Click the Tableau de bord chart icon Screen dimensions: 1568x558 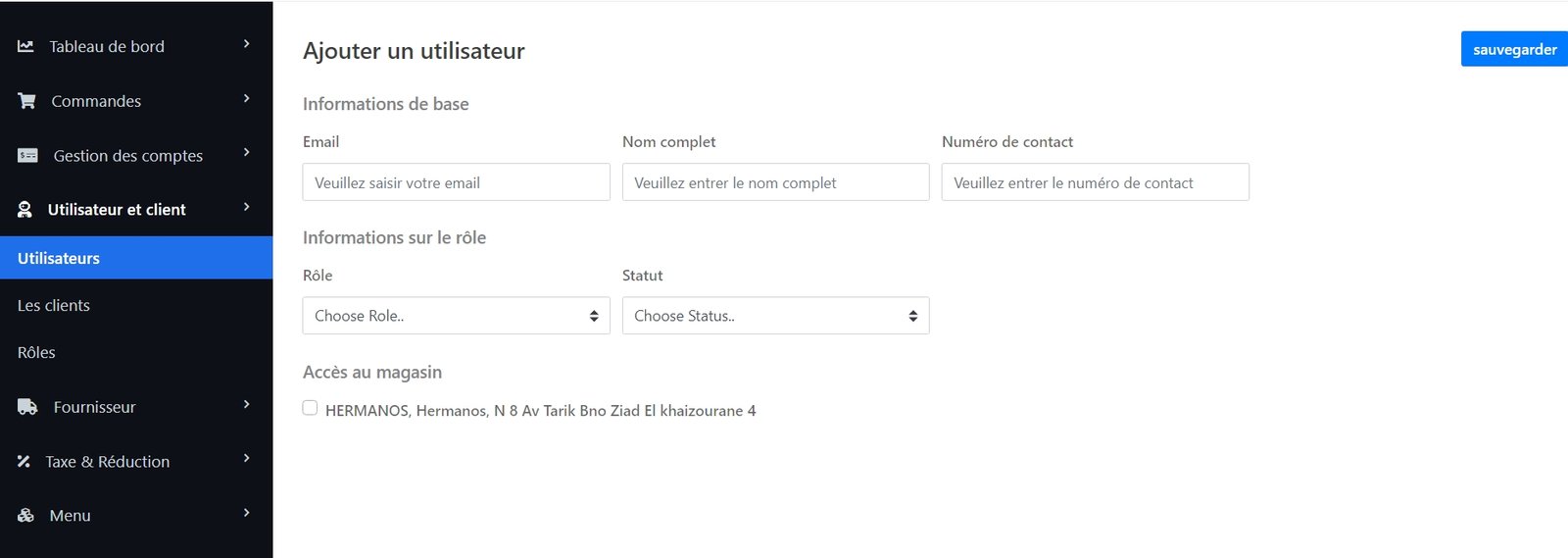[x=25, y=46]
